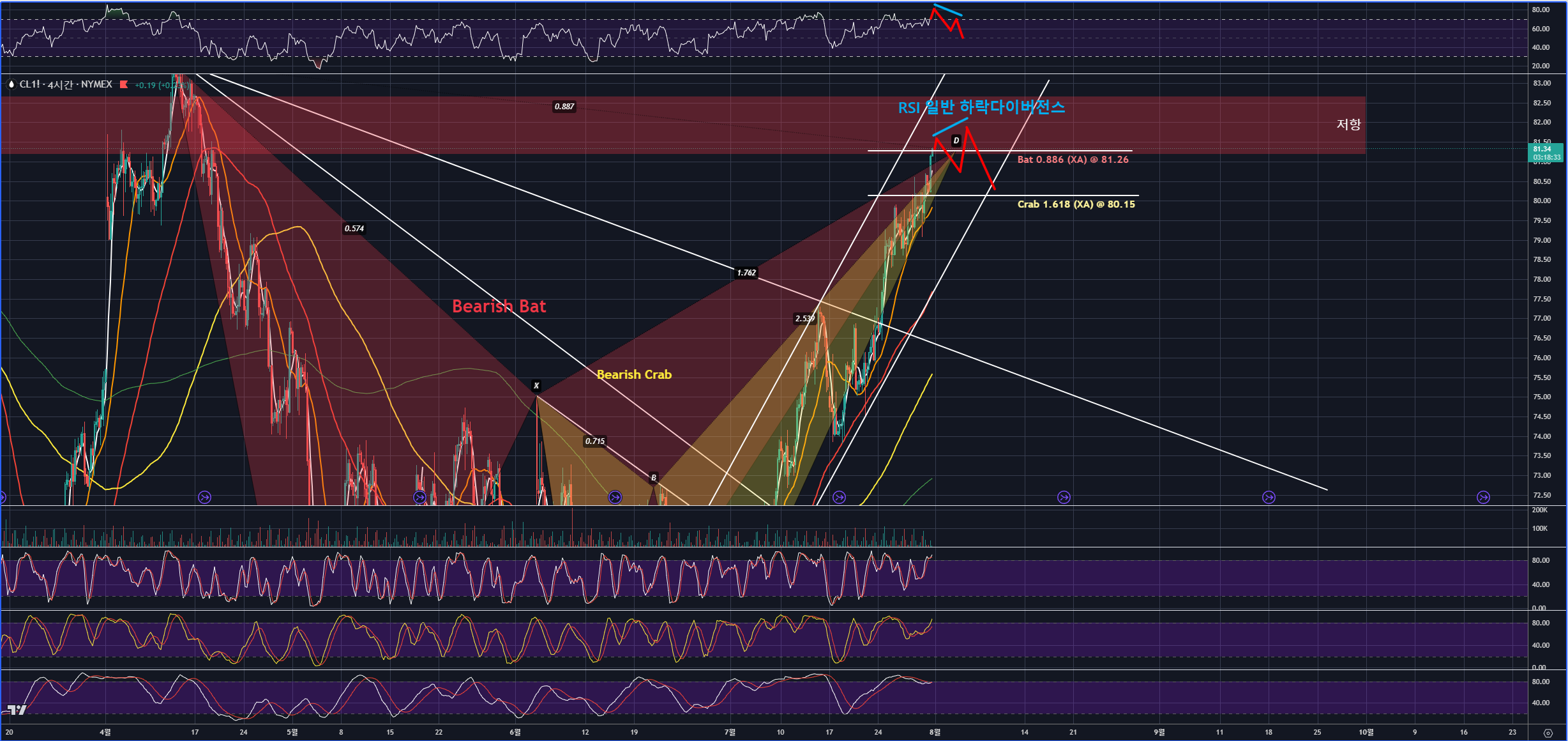Image resolution: width=1568 pixels, height=741 pixels.
Task: Select the Bearish Bat pattern label
Action: pyautogui.click(x=499, y=307)
